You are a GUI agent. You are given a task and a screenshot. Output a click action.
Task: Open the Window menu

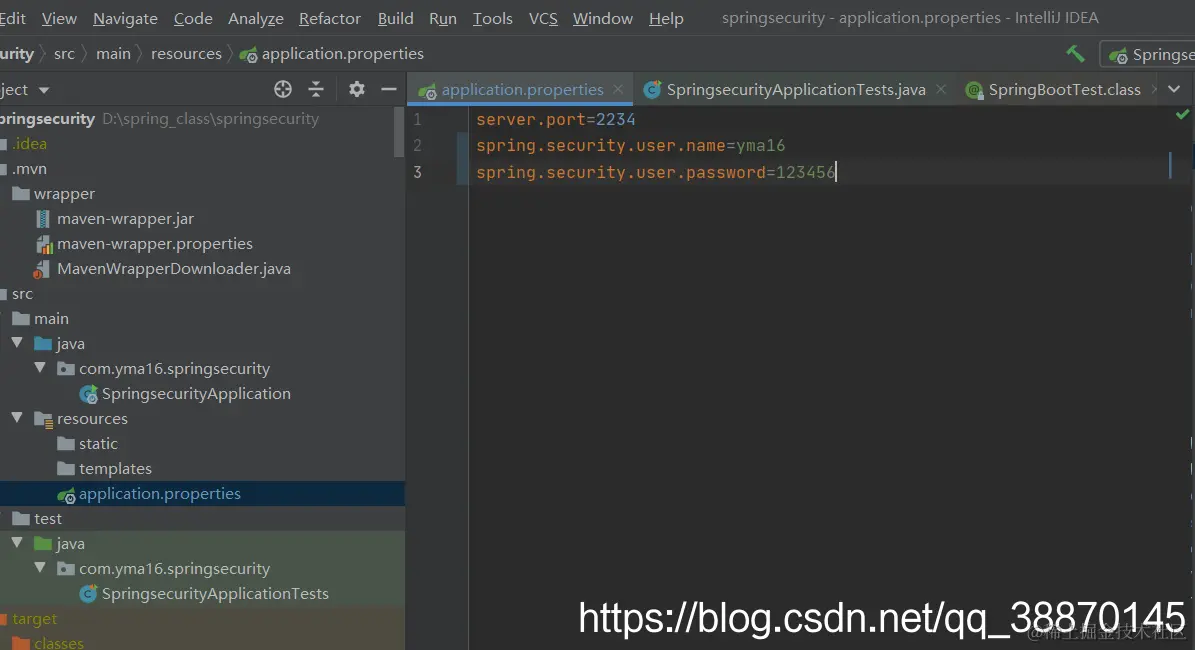pos(602,18)
